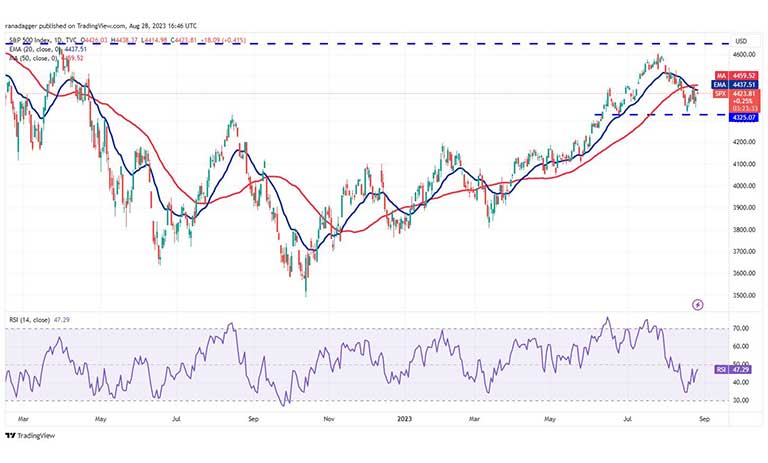Click the 3700.00 price axis label
This screenshot has height=463, width=768.
[744, 252]
